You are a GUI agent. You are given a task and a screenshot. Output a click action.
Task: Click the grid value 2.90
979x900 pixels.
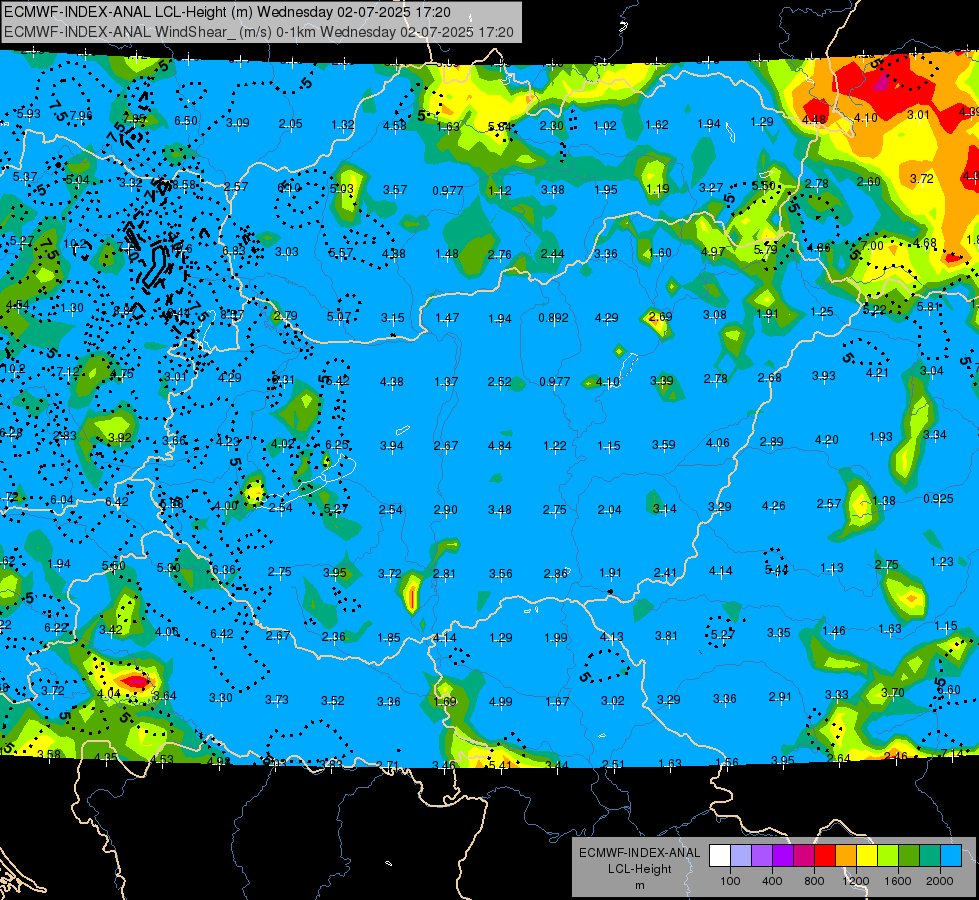446,510
